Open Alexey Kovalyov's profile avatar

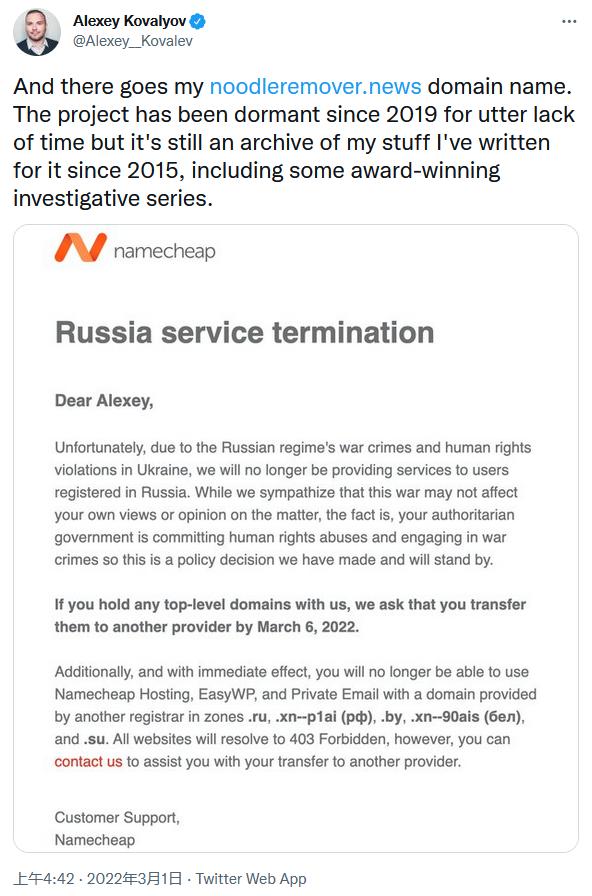pos(37,31)
